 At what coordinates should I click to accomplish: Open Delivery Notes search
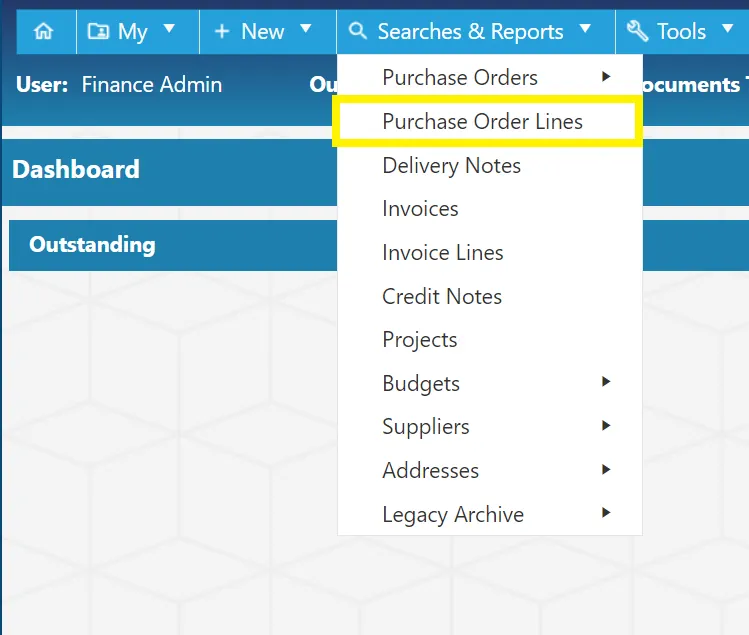tap(490, 165)
